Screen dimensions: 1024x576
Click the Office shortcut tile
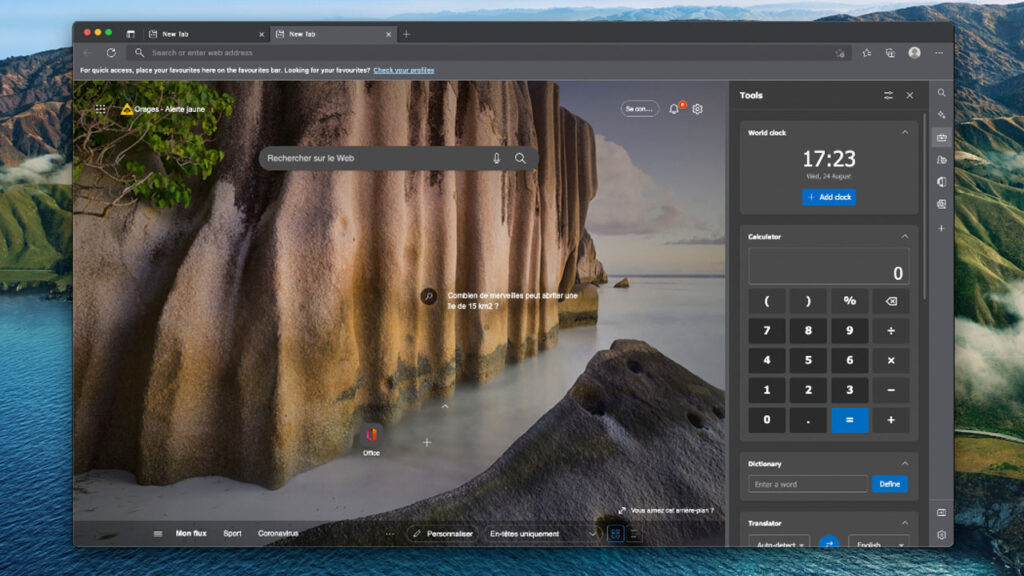(371, 436)
